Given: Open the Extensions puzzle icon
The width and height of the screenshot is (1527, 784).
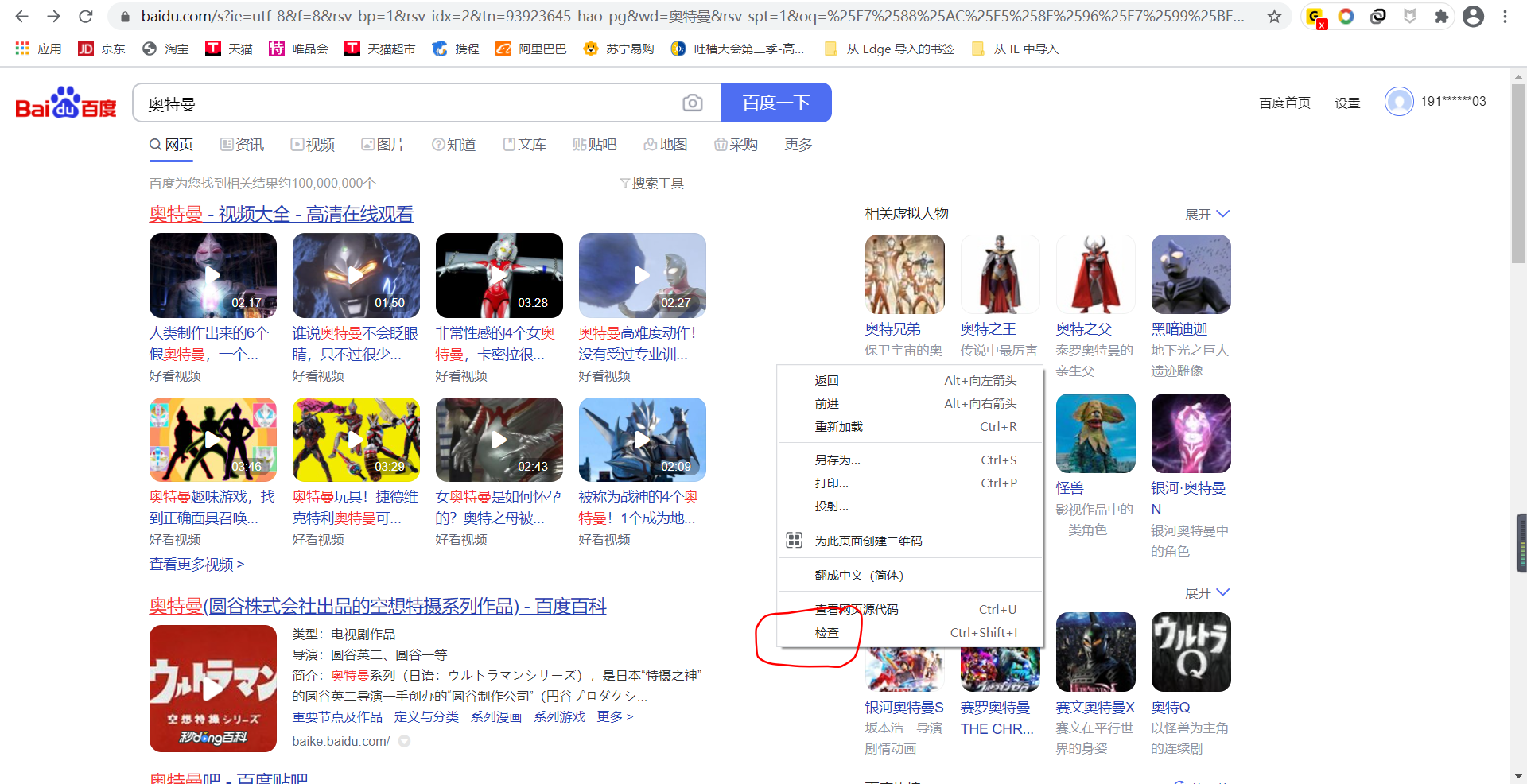Looking at the screenshot, I should 1440,16.
